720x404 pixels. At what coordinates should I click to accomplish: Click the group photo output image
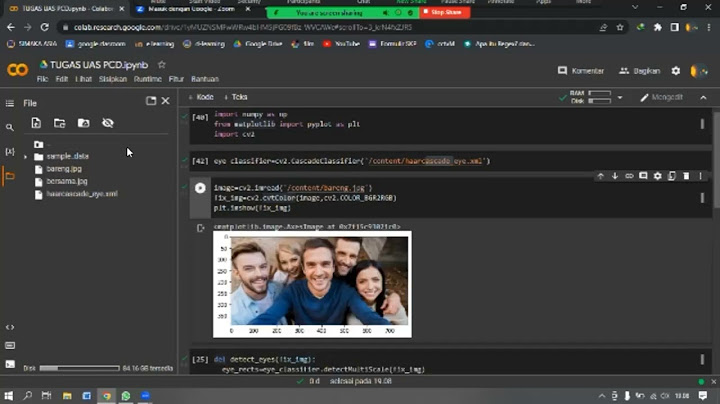tap(312, 284)
